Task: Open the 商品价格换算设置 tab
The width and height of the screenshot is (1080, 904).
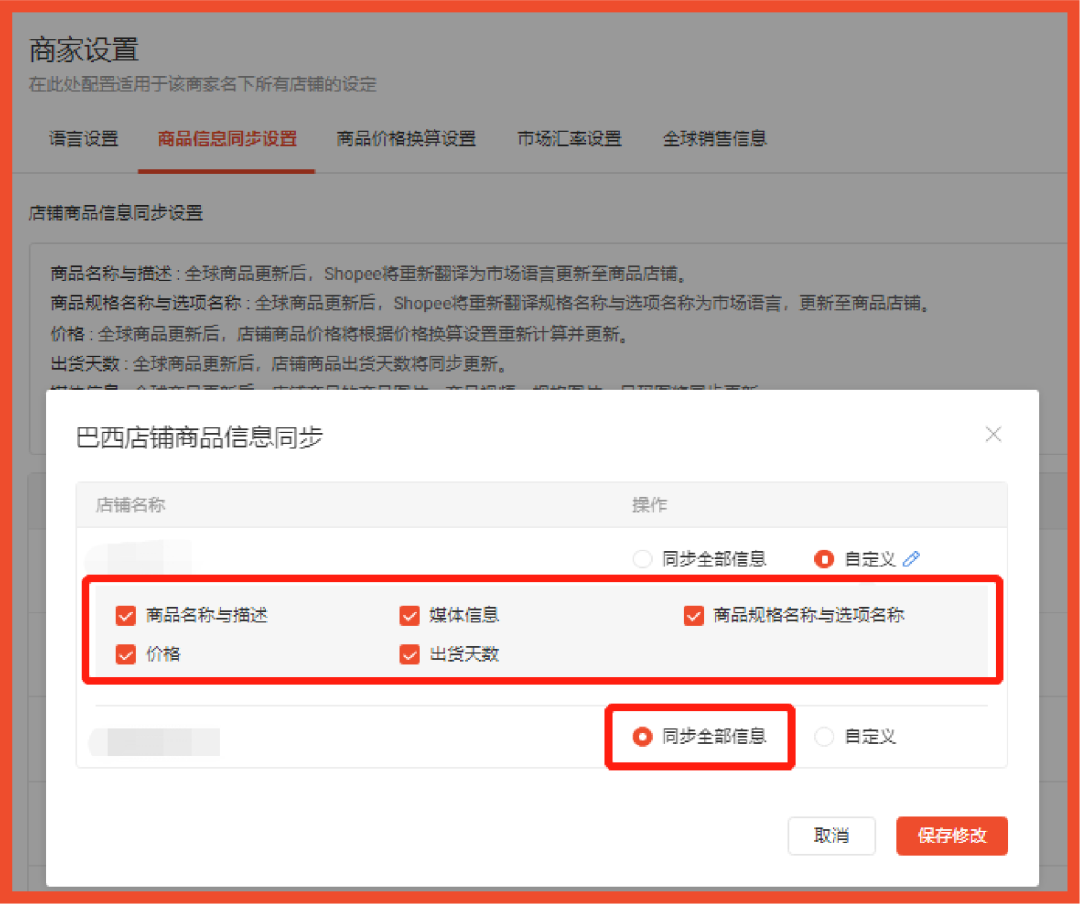Action: 407,140
